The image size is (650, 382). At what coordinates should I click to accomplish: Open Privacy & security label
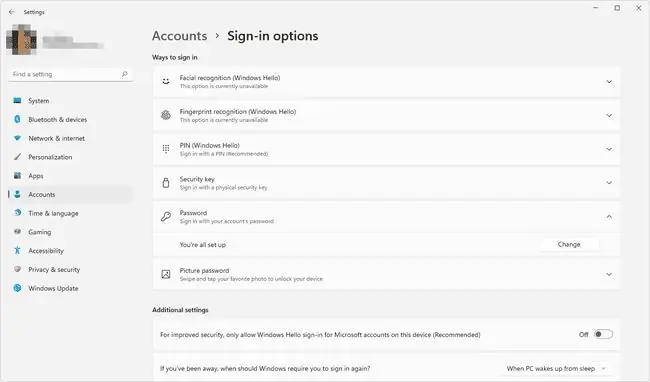pos(54,269)
